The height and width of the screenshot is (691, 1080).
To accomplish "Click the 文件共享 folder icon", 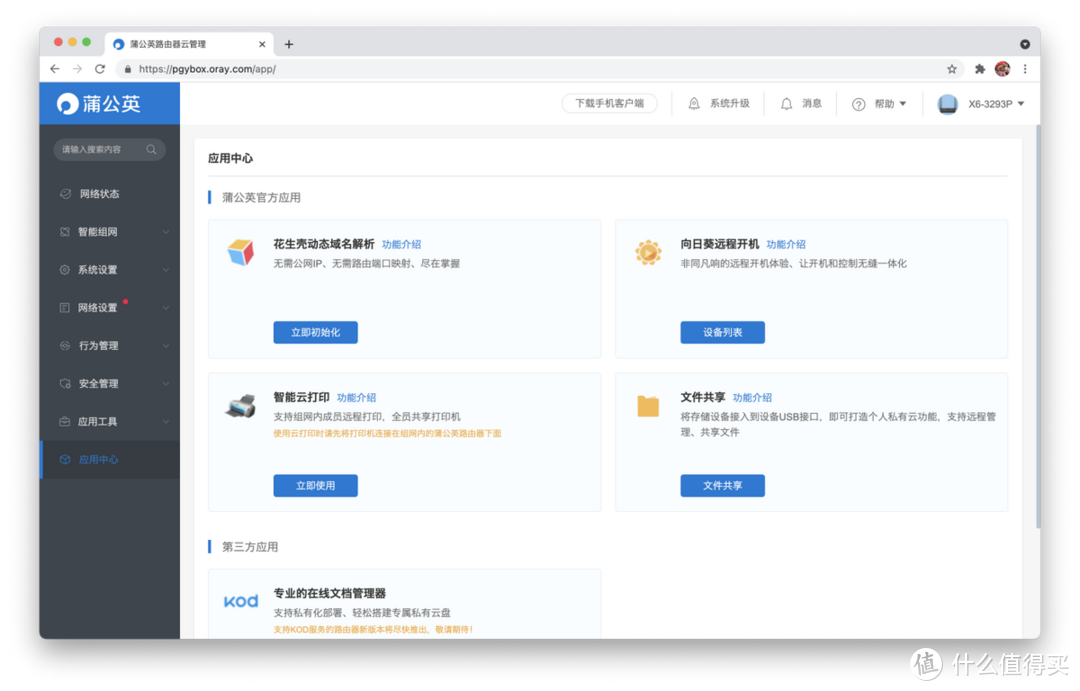I will tap(648, 405).
